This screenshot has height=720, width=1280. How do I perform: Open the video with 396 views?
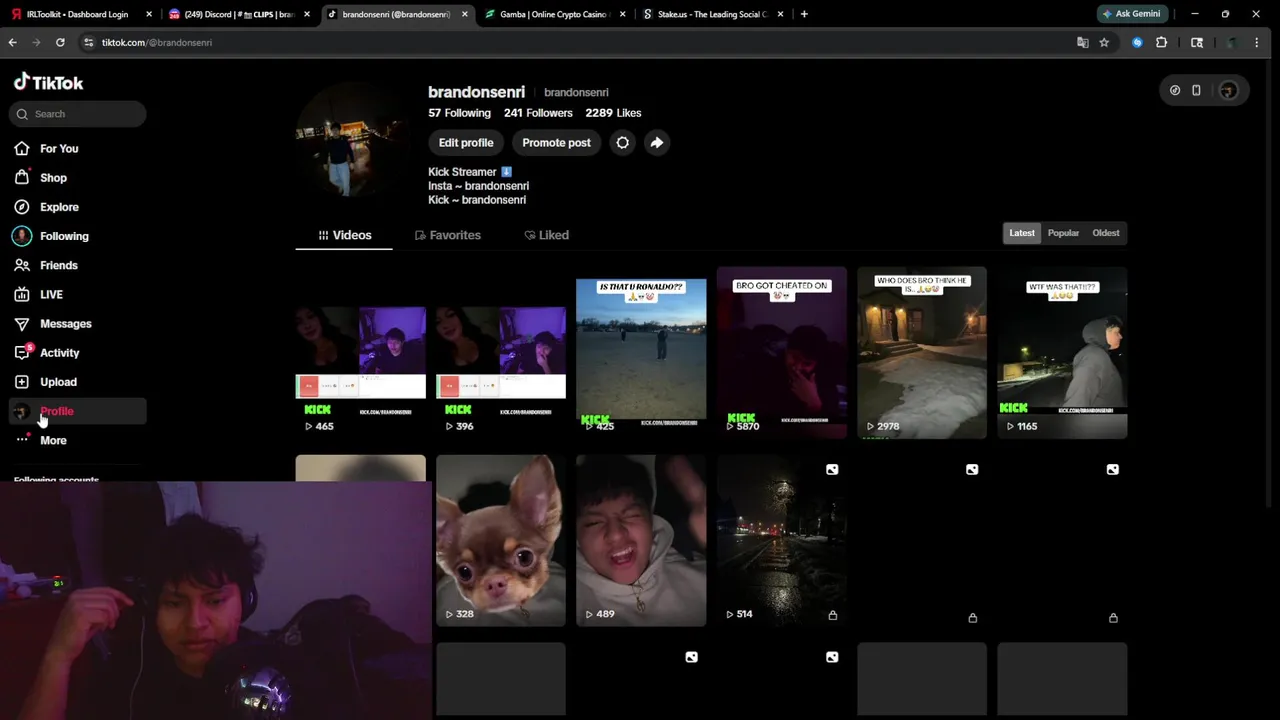pos(500,352)
